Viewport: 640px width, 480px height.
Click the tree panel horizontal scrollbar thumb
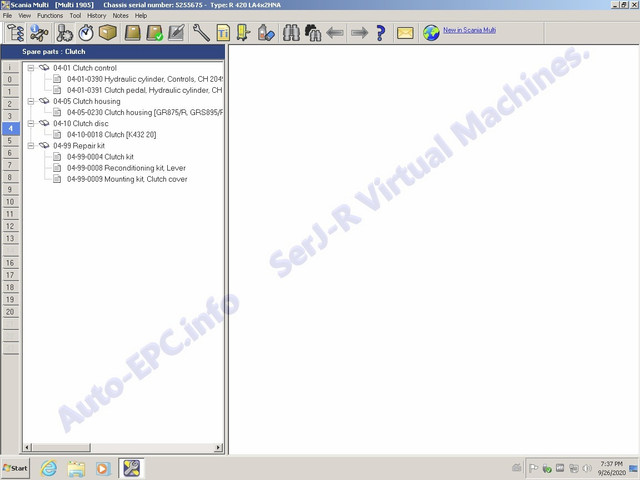tap(61, 448)
